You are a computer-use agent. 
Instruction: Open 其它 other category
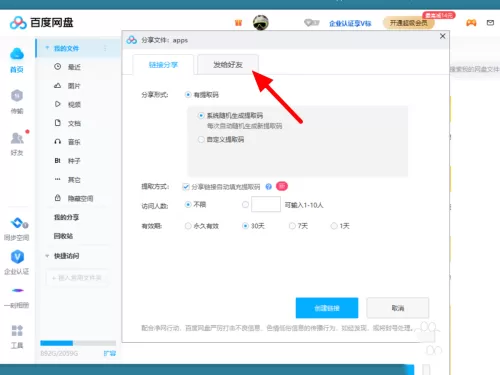tap(74, 180)
